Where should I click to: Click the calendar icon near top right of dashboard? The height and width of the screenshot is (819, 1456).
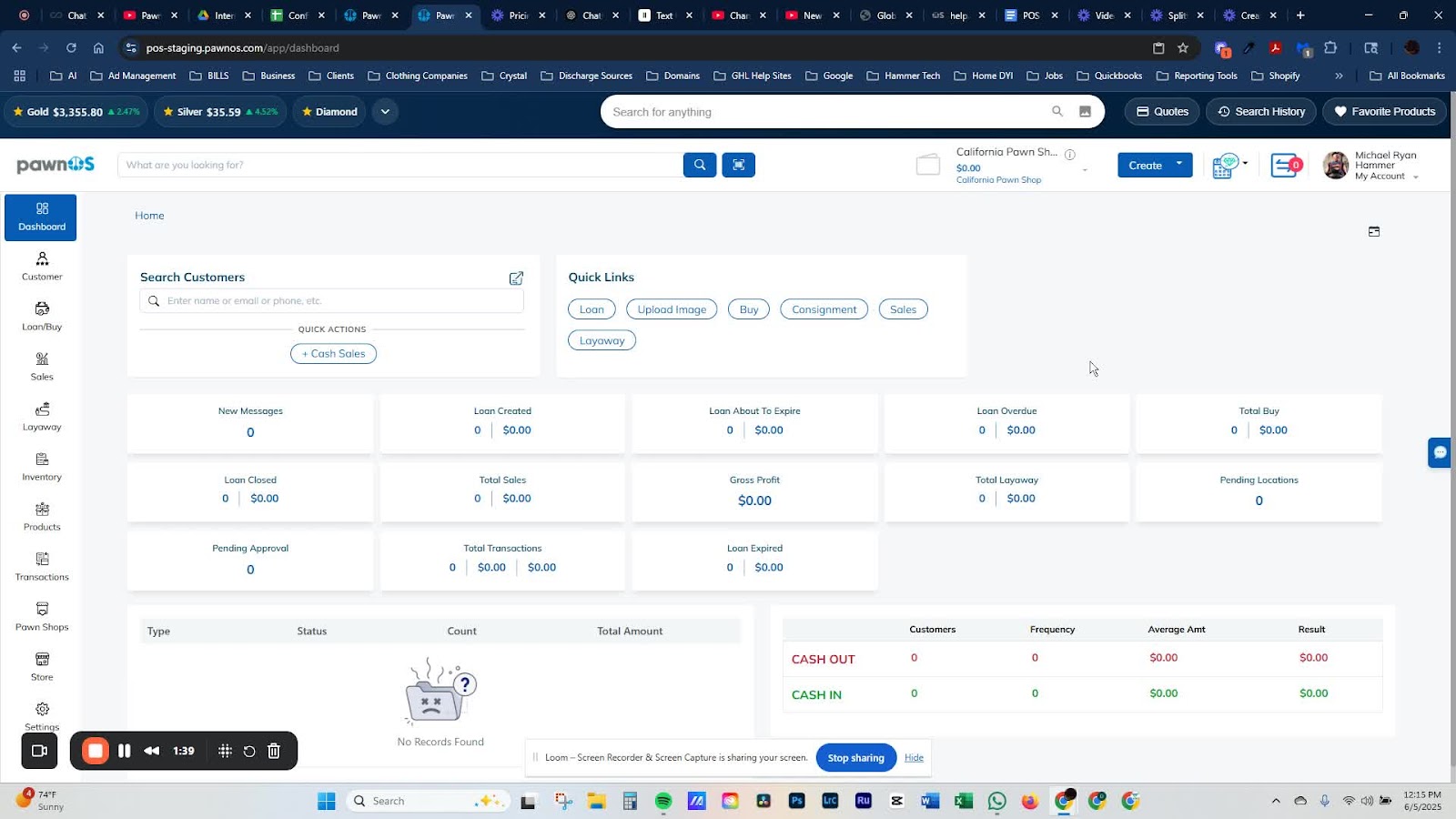[x=1374, y=232]
